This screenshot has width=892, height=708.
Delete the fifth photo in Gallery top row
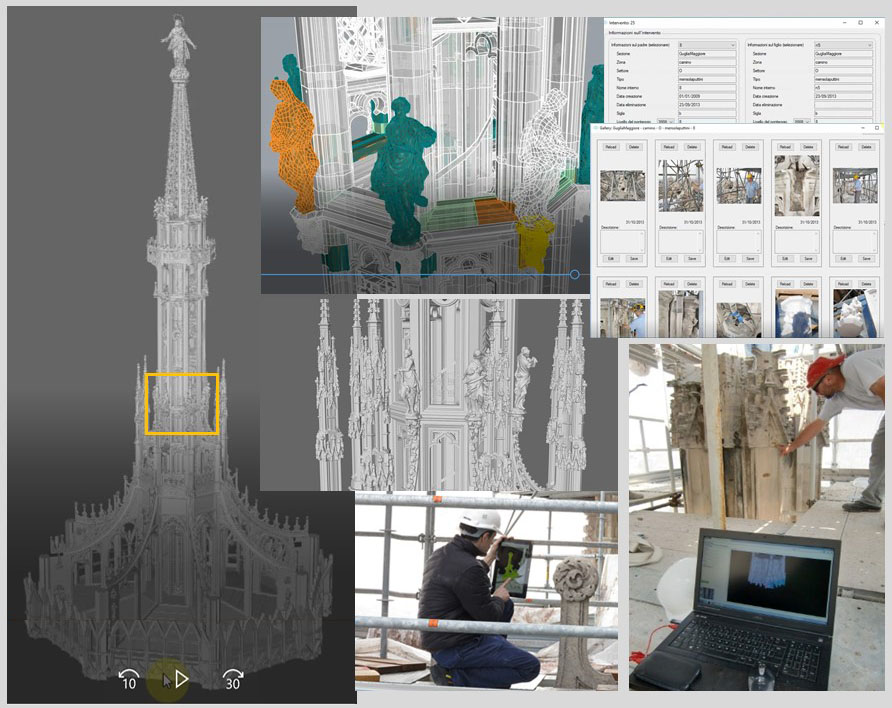866,147
